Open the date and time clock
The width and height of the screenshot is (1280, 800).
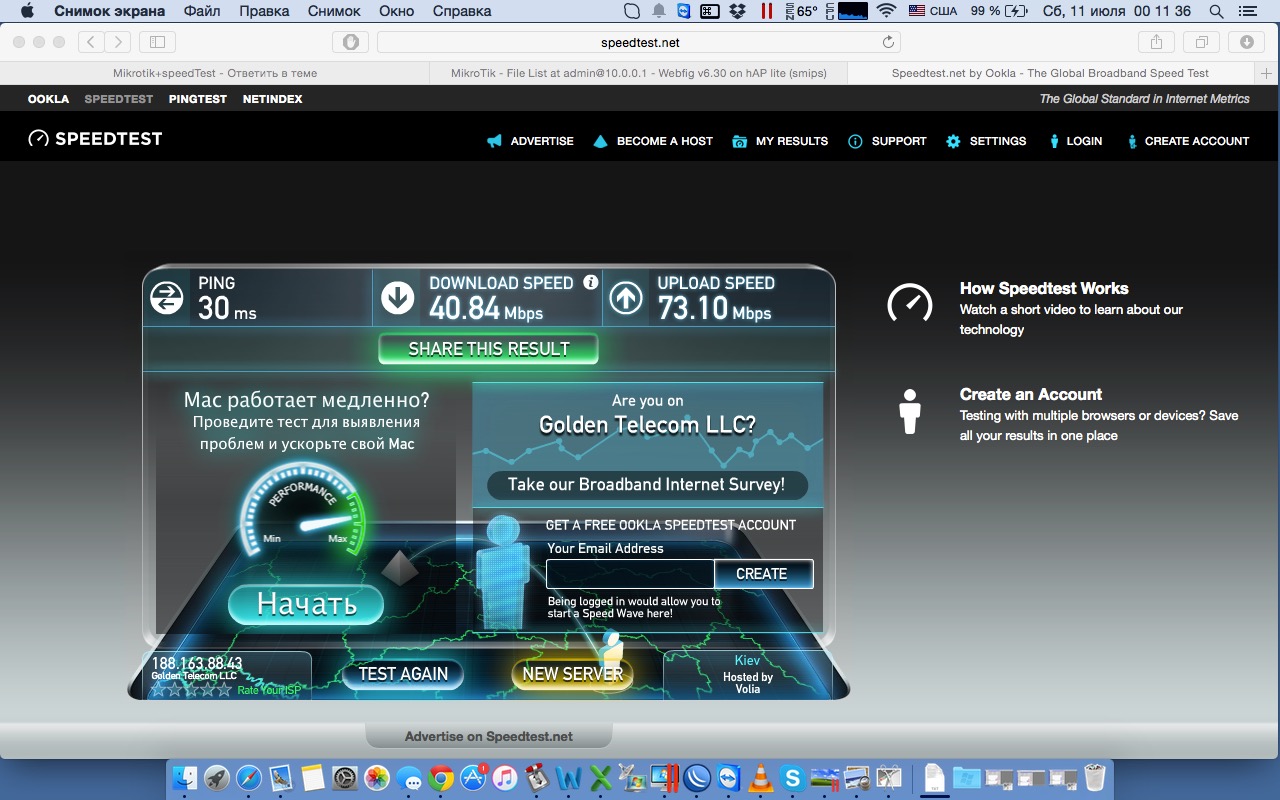pos(1115,11)
